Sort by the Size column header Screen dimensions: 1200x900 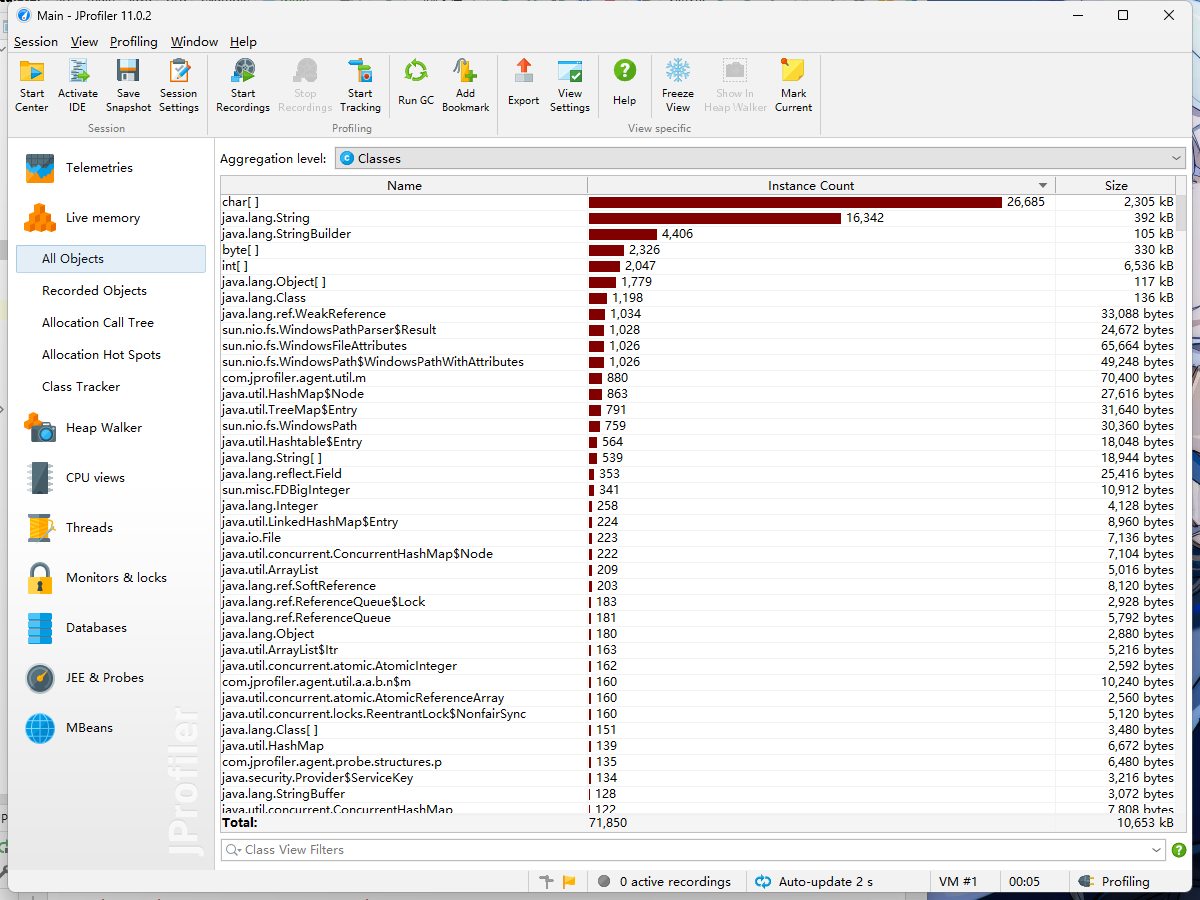(1116, 185)
